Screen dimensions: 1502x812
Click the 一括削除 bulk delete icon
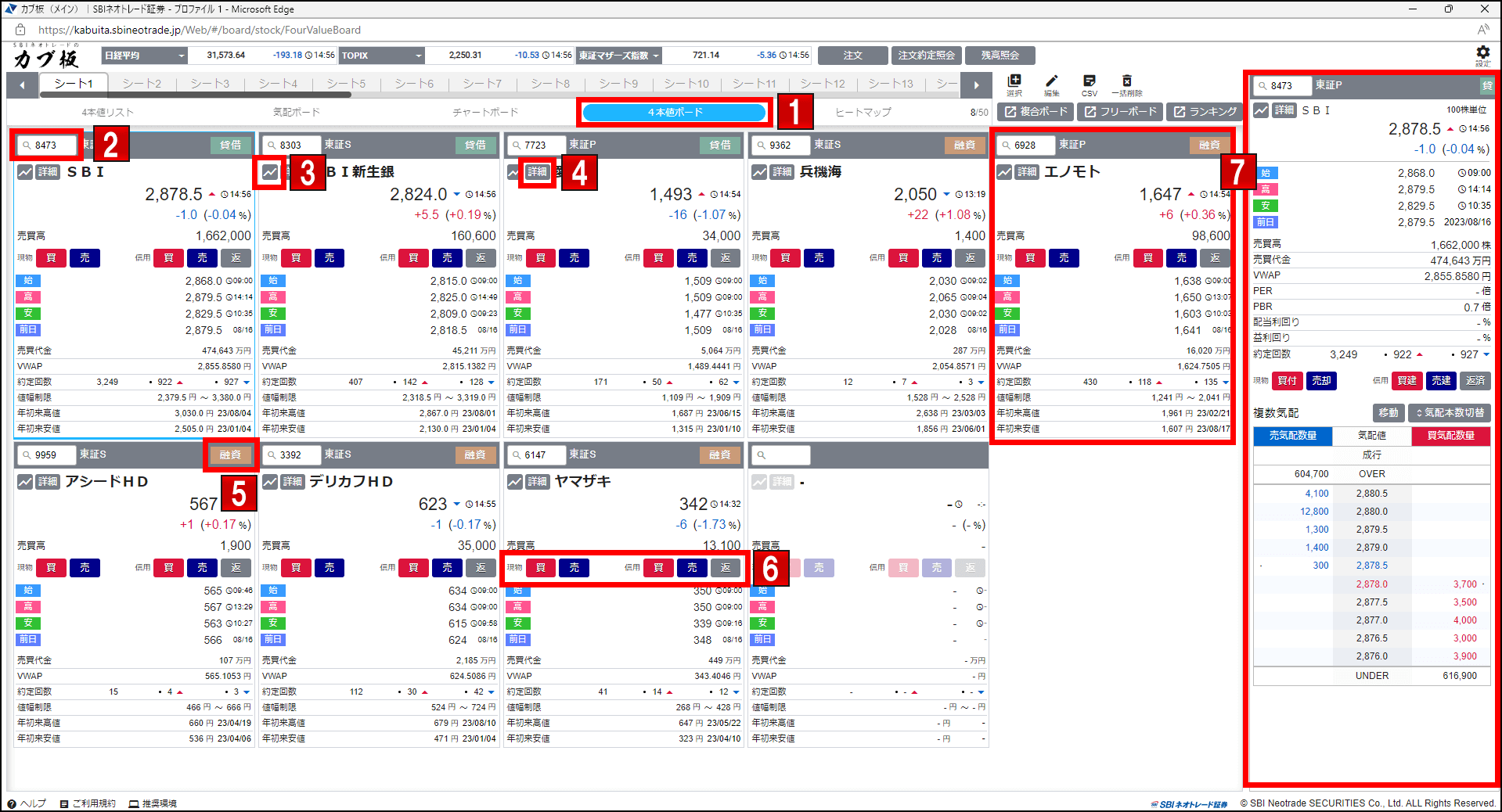point(1126,85)
